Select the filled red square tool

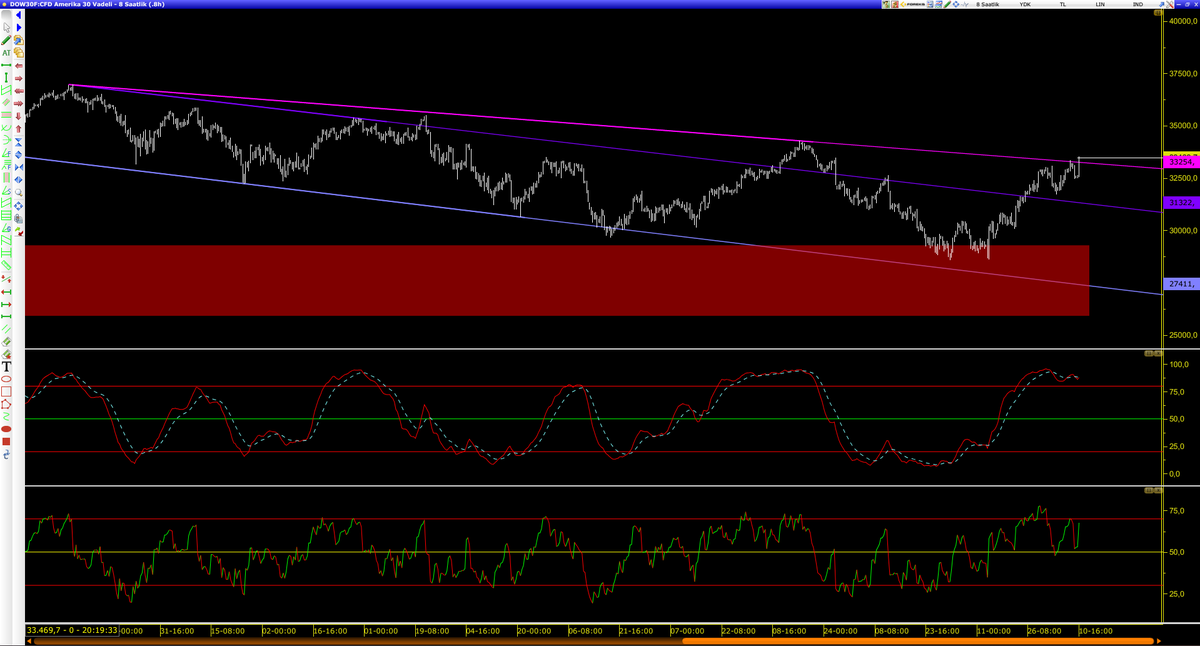6,441
